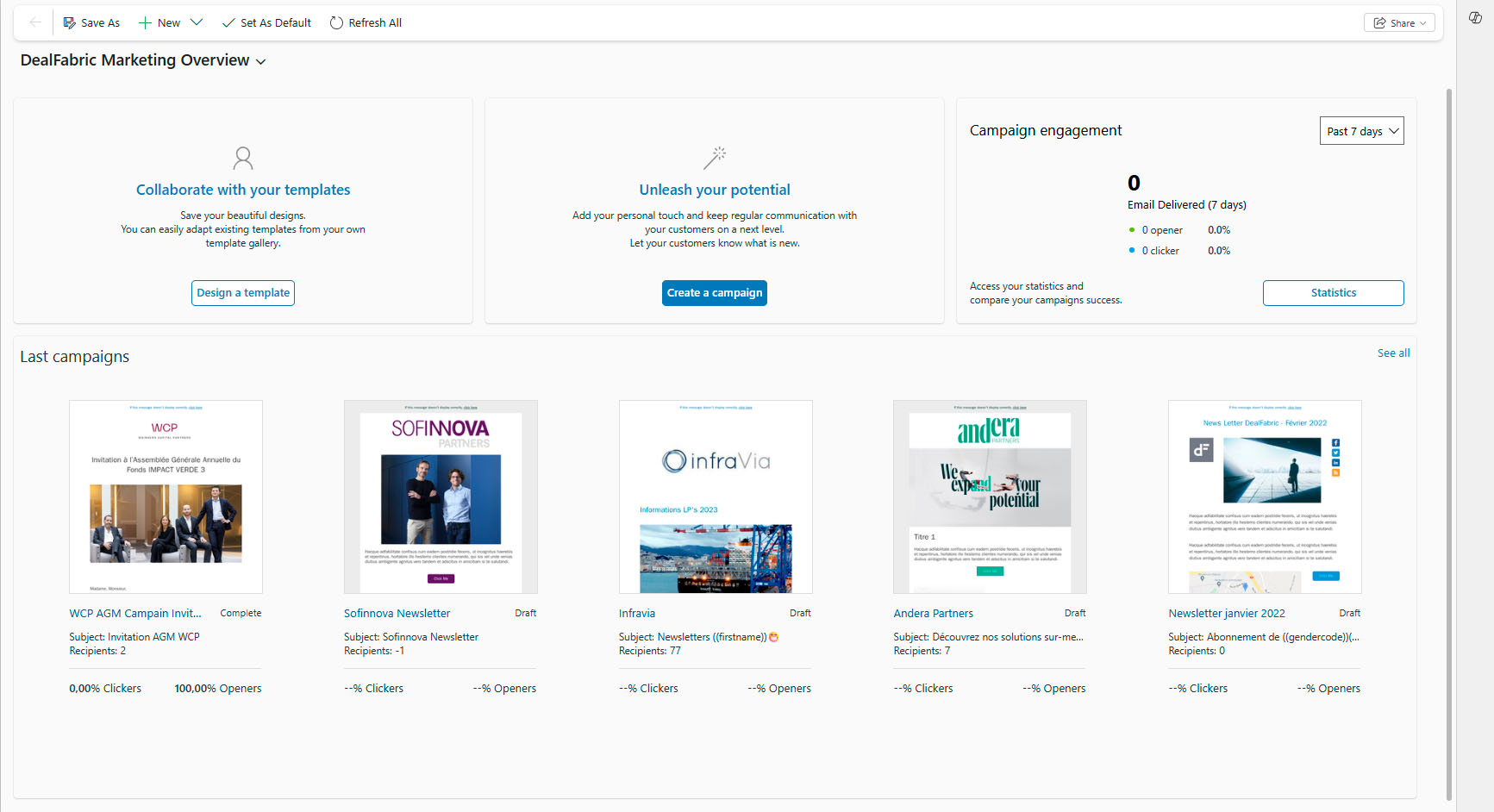This screenshot has height=812, width=1494.
Task: Open the Past 7 days dropdown
Action: point(1362,131)
